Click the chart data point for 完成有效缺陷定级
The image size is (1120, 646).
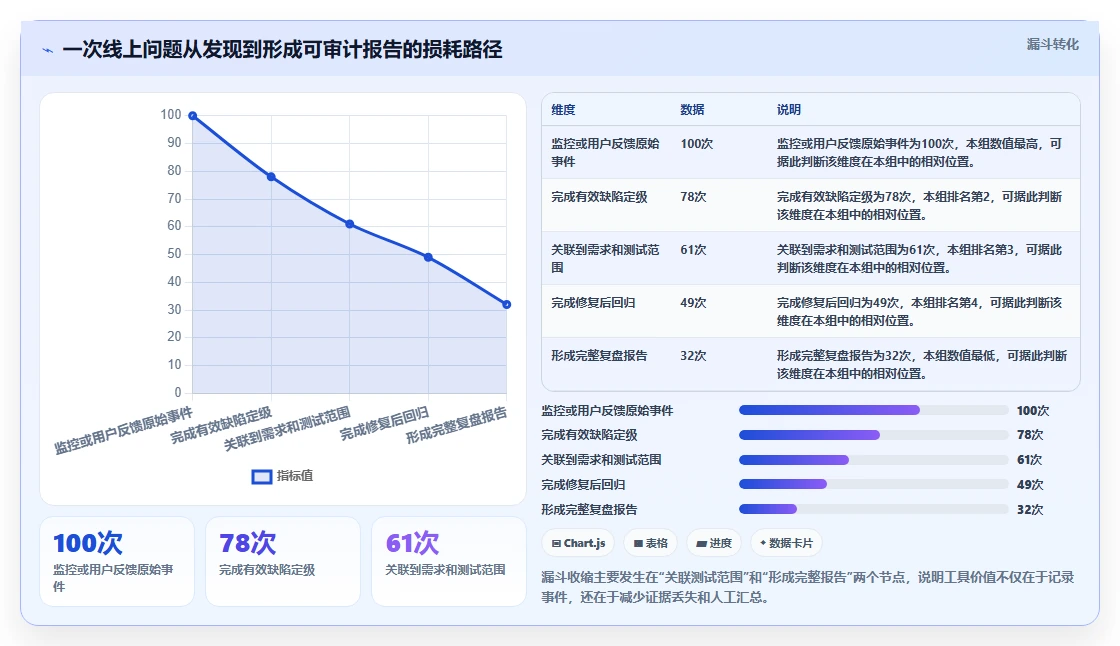[x=271, y=177]
